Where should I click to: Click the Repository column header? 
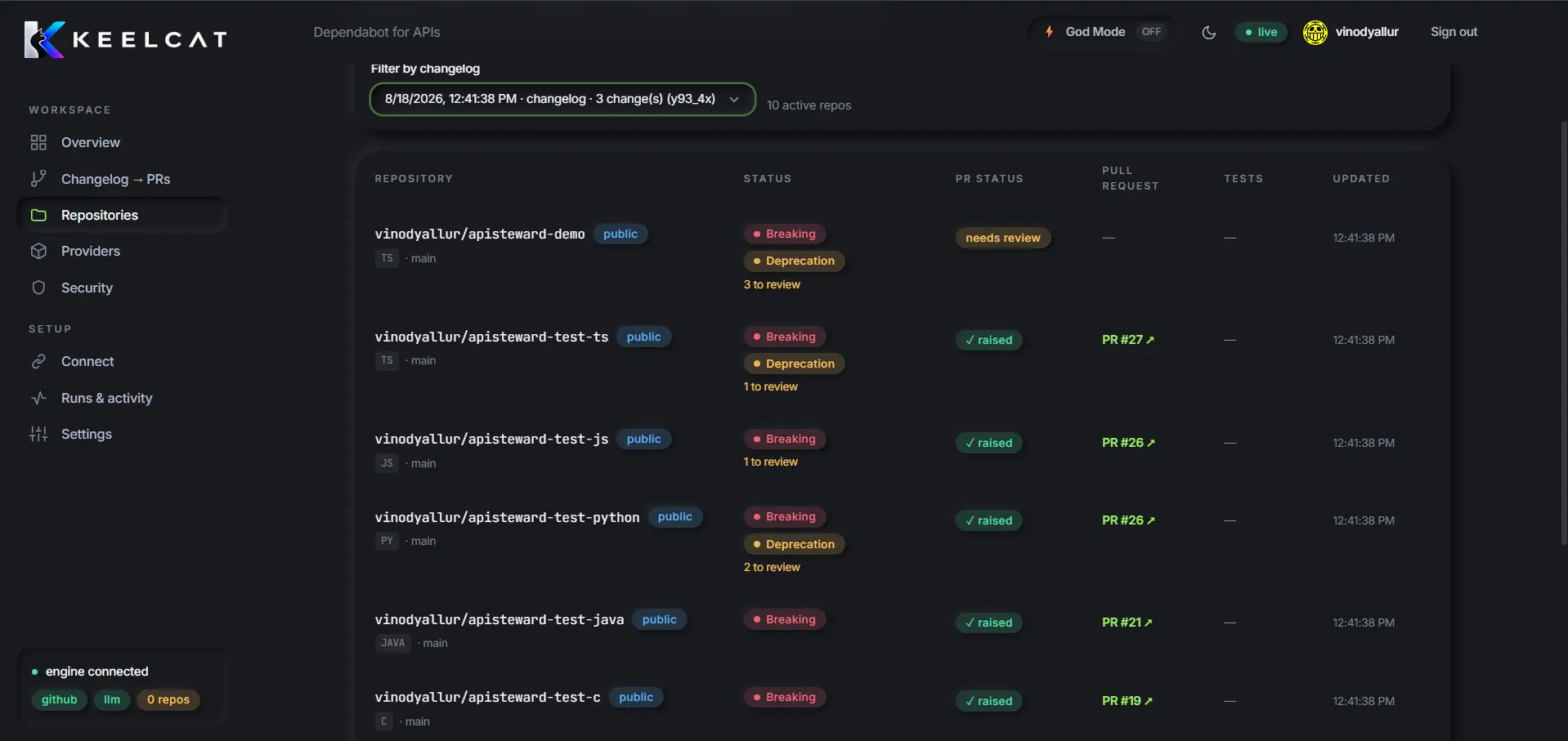(x=414, y=179)
